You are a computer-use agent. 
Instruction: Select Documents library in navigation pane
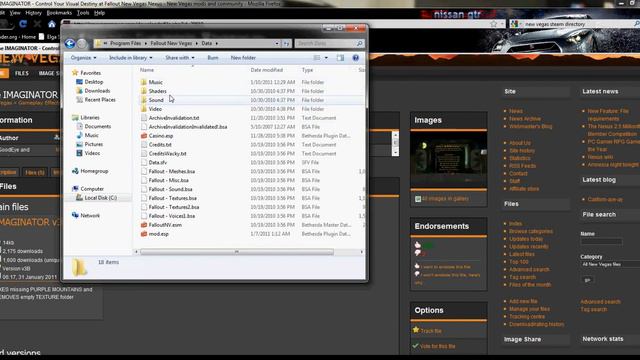98,127
